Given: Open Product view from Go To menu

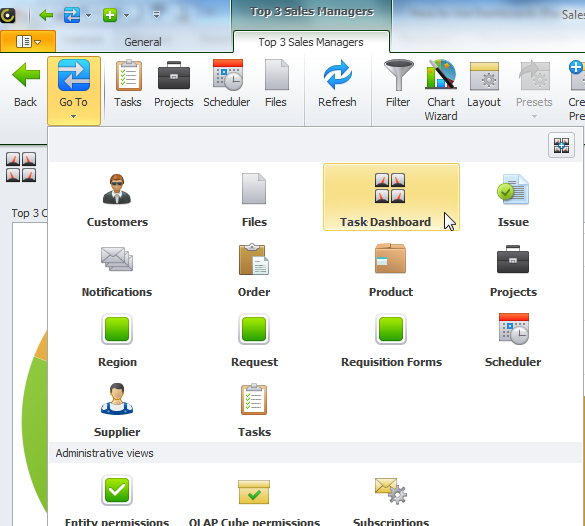Looking at the screenshot, I should [391, 271].
